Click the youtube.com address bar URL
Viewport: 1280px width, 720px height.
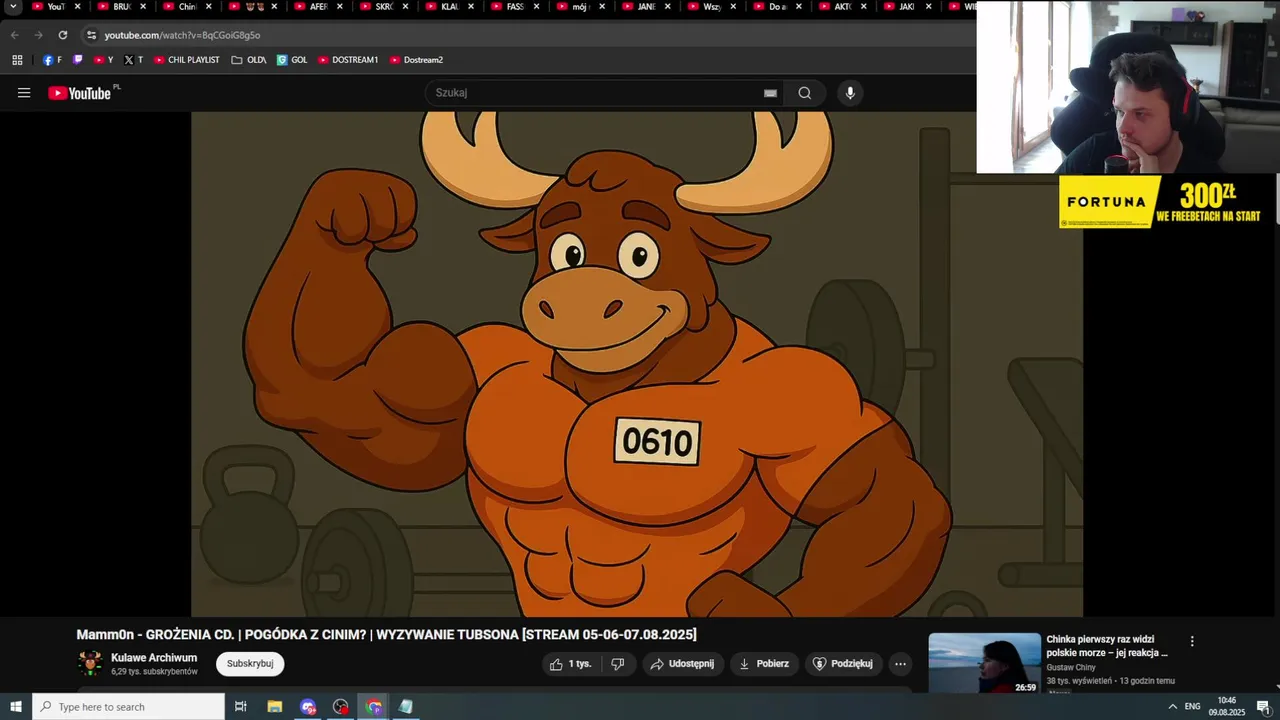(x=182, y=35)
